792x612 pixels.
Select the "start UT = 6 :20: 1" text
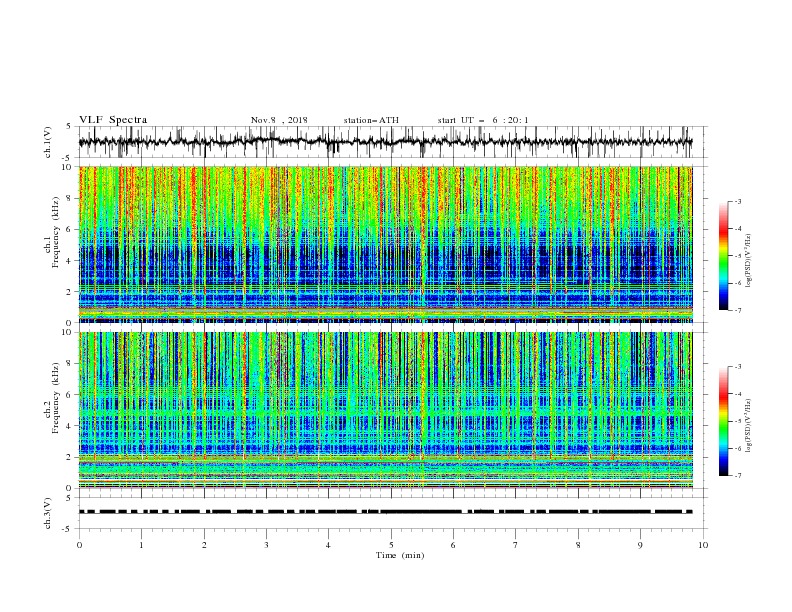(x=483, y=120)
